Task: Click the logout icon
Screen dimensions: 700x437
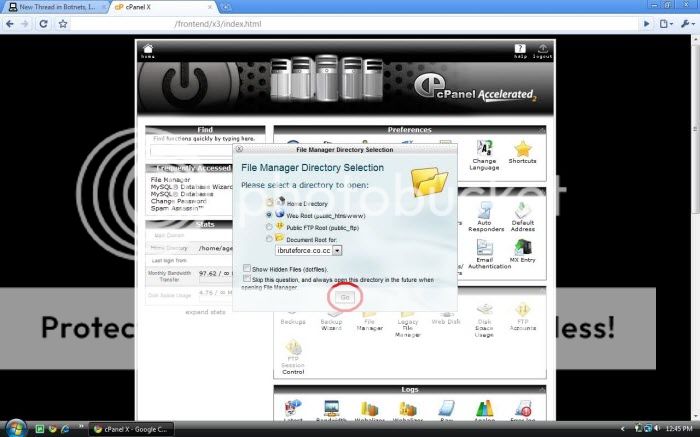Action: pos(541,48)
